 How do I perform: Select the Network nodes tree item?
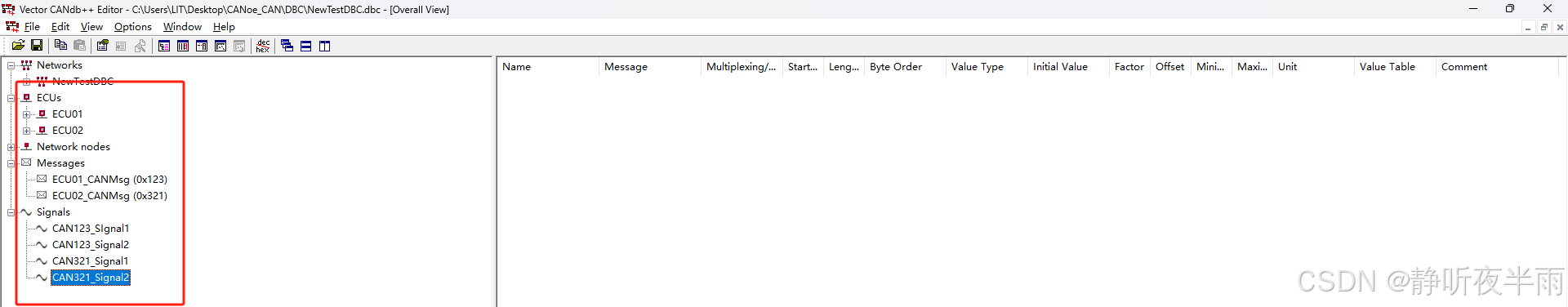pyautogui.click(x=73, y=147)
